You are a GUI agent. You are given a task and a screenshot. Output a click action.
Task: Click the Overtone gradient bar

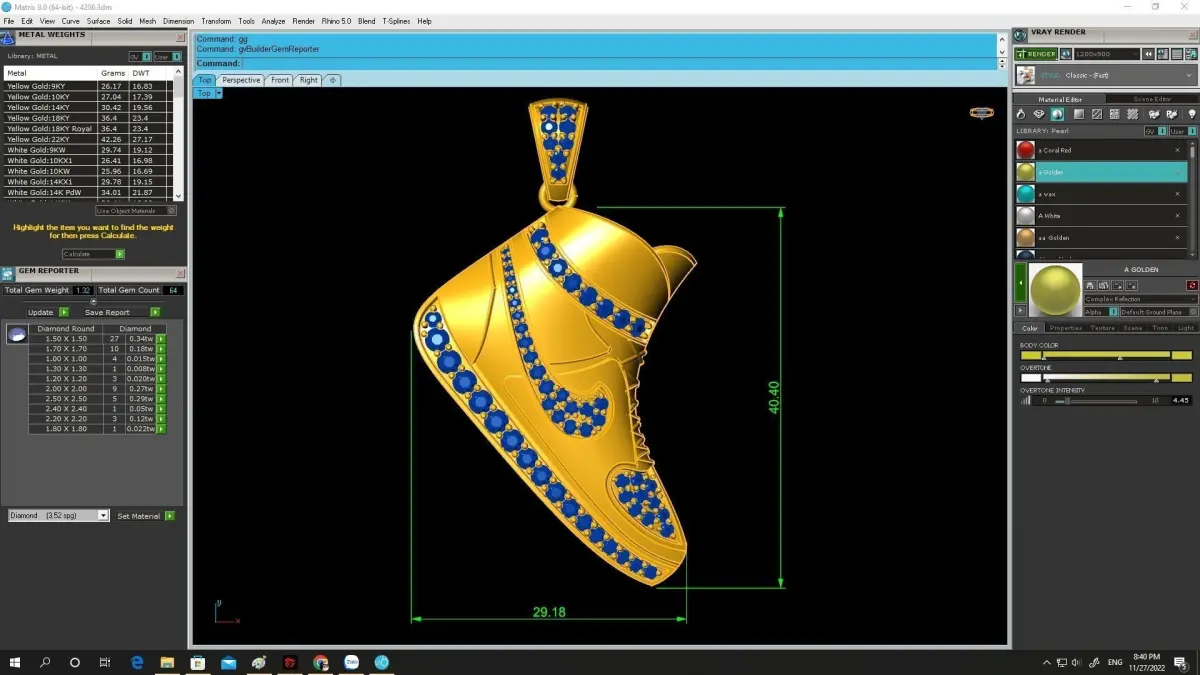pos(1106,378)
